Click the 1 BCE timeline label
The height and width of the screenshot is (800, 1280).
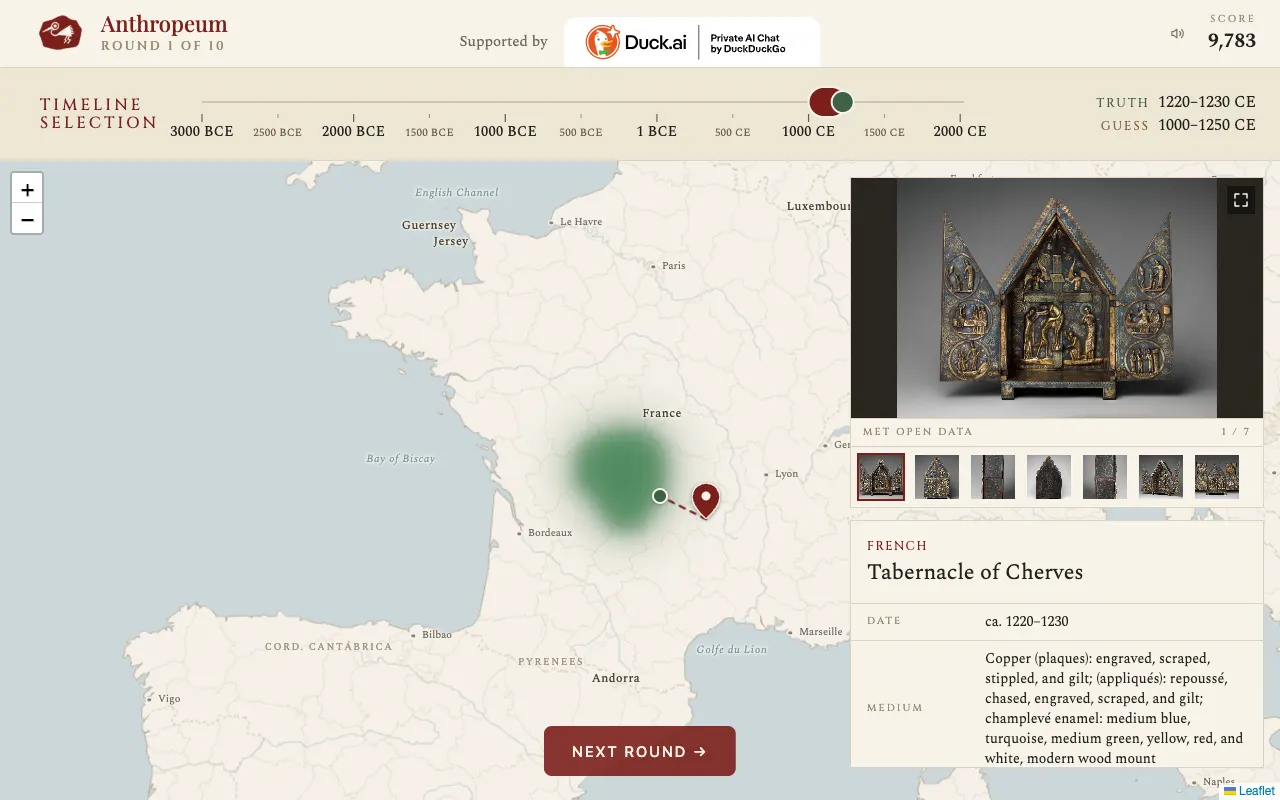coord(657,131)
